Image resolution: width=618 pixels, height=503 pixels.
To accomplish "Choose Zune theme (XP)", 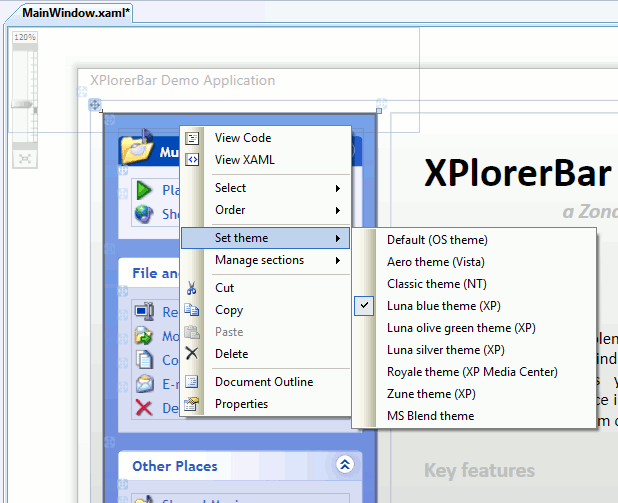I will click(x=475, y=394).
